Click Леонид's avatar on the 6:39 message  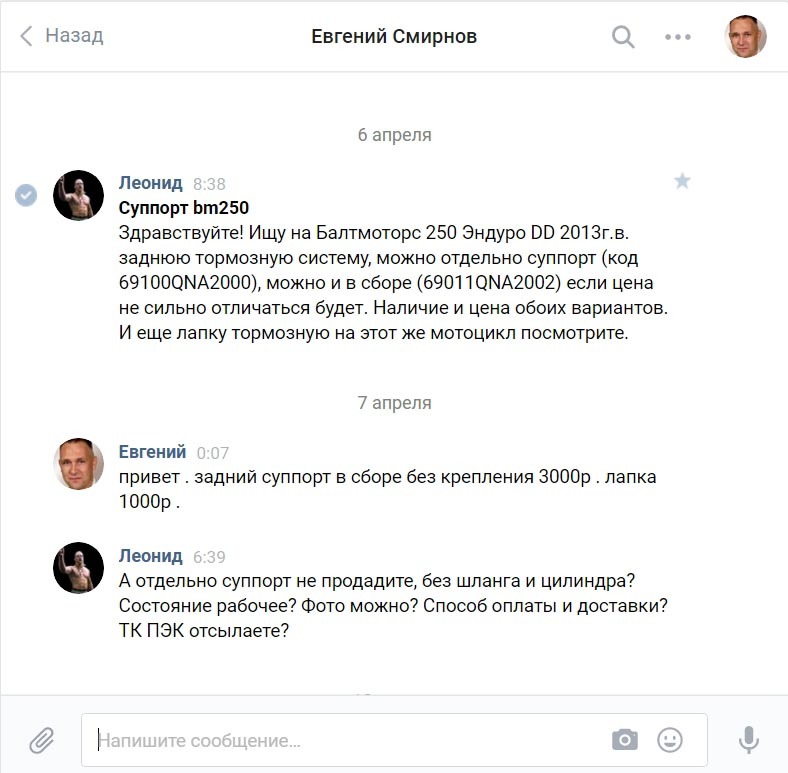pos(78,567)
